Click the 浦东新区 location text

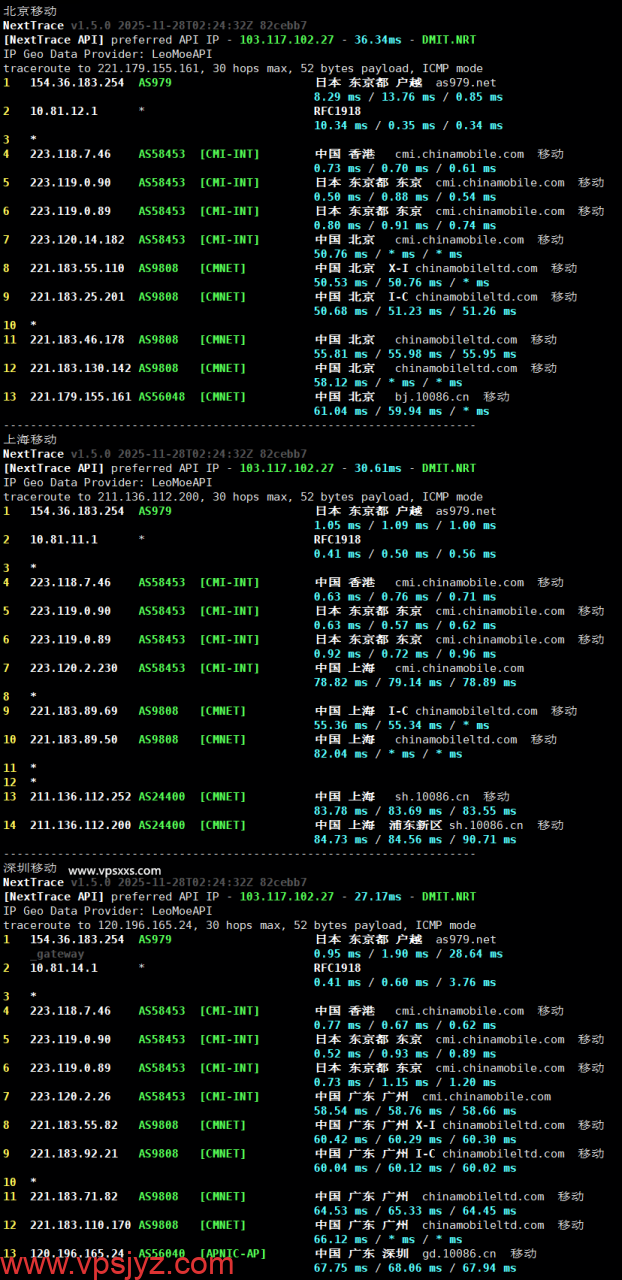(415, 826)
